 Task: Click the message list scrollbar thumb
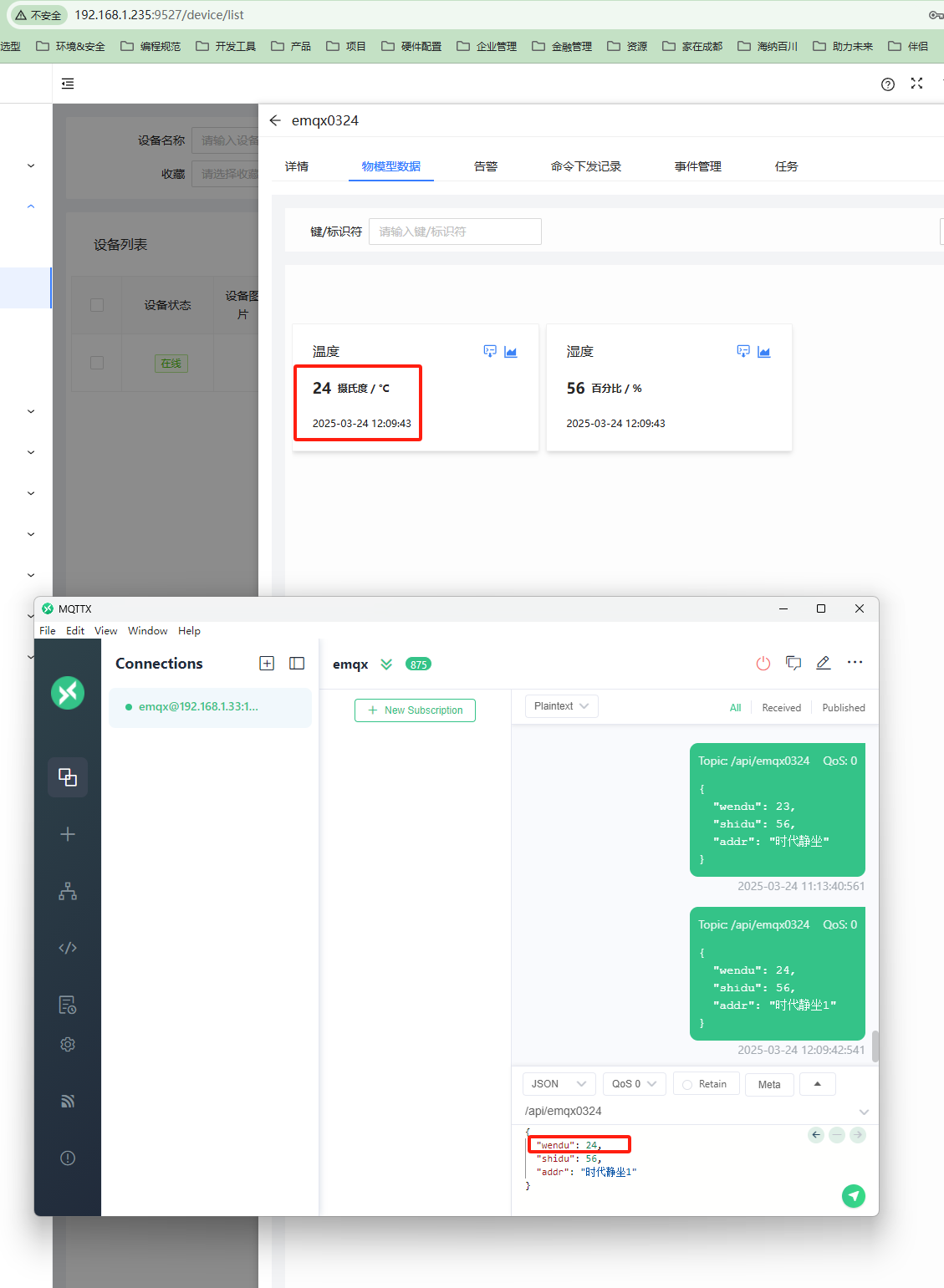tap(875, 1045)
